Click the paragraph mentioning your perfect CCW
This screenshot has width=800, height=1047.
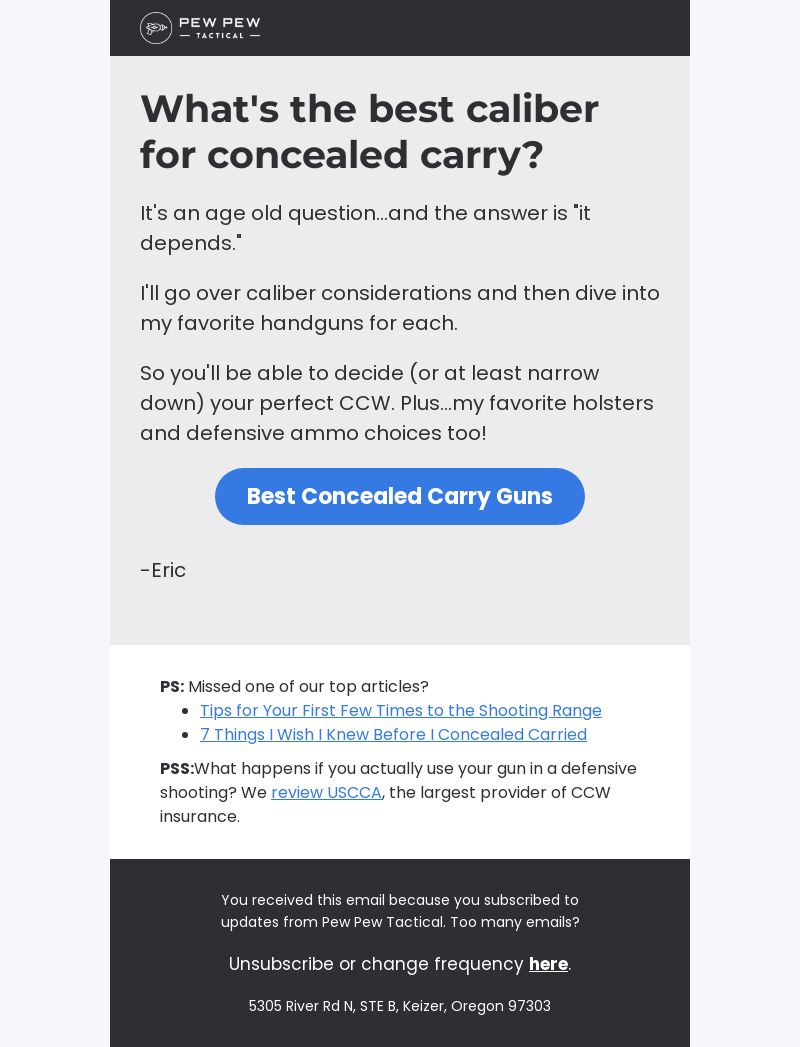click(397, 403)
